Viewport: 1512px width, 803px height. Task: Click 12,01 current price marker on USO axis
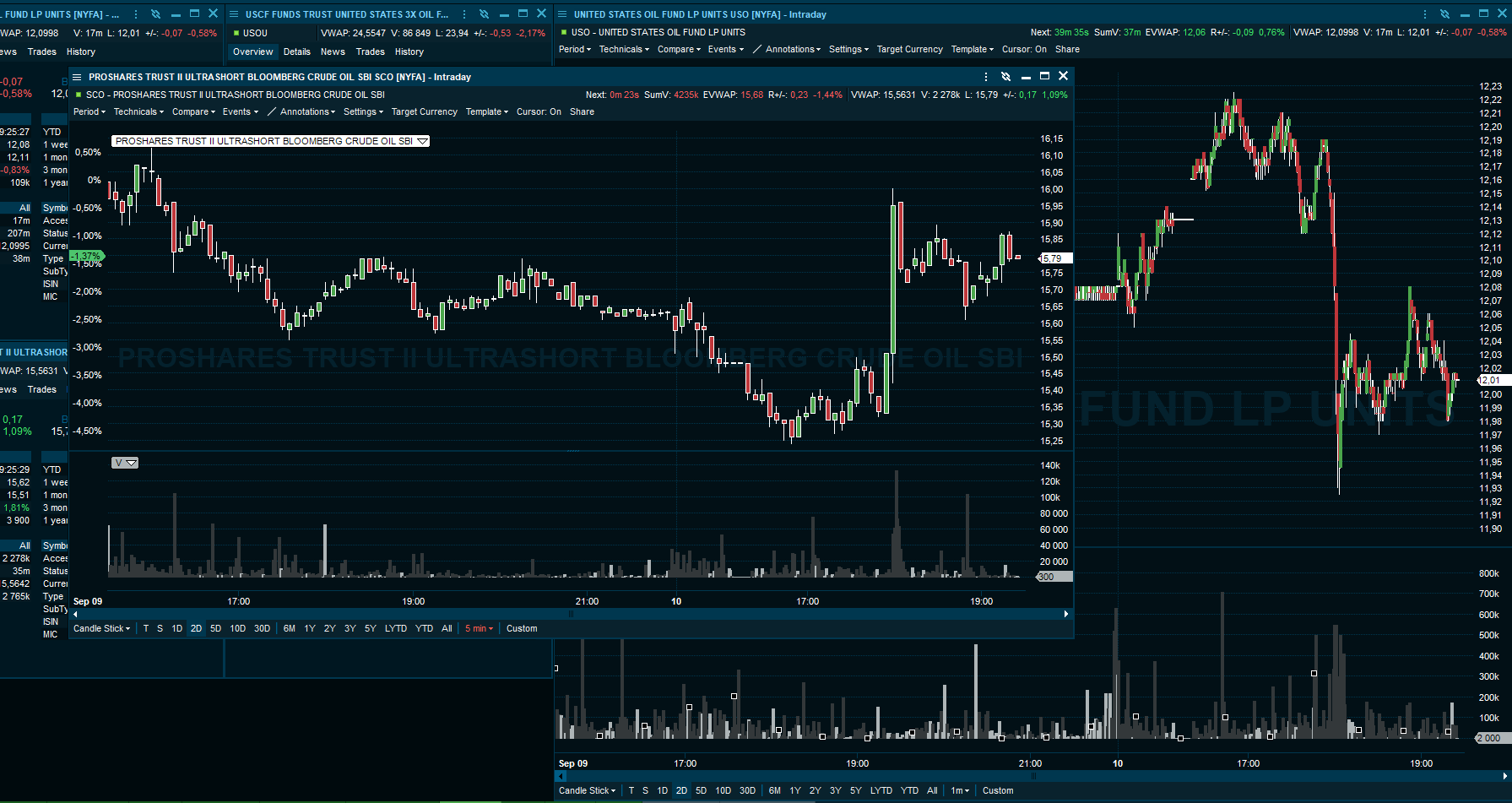[1493, 380]
